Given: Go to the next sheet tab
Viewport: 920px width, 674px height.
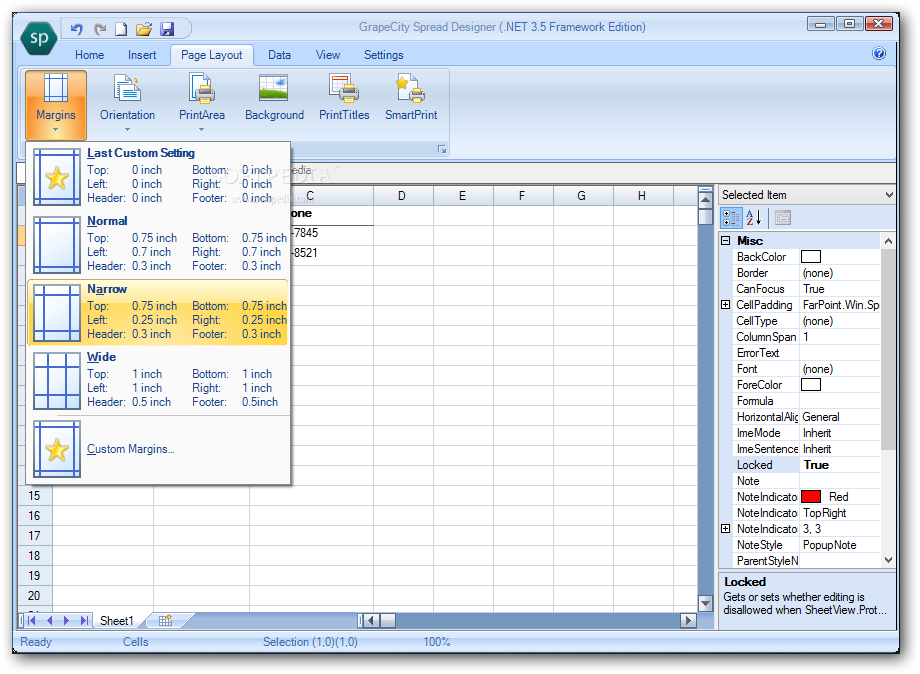Looking at the screenshot, I should [x=66, y=620].
